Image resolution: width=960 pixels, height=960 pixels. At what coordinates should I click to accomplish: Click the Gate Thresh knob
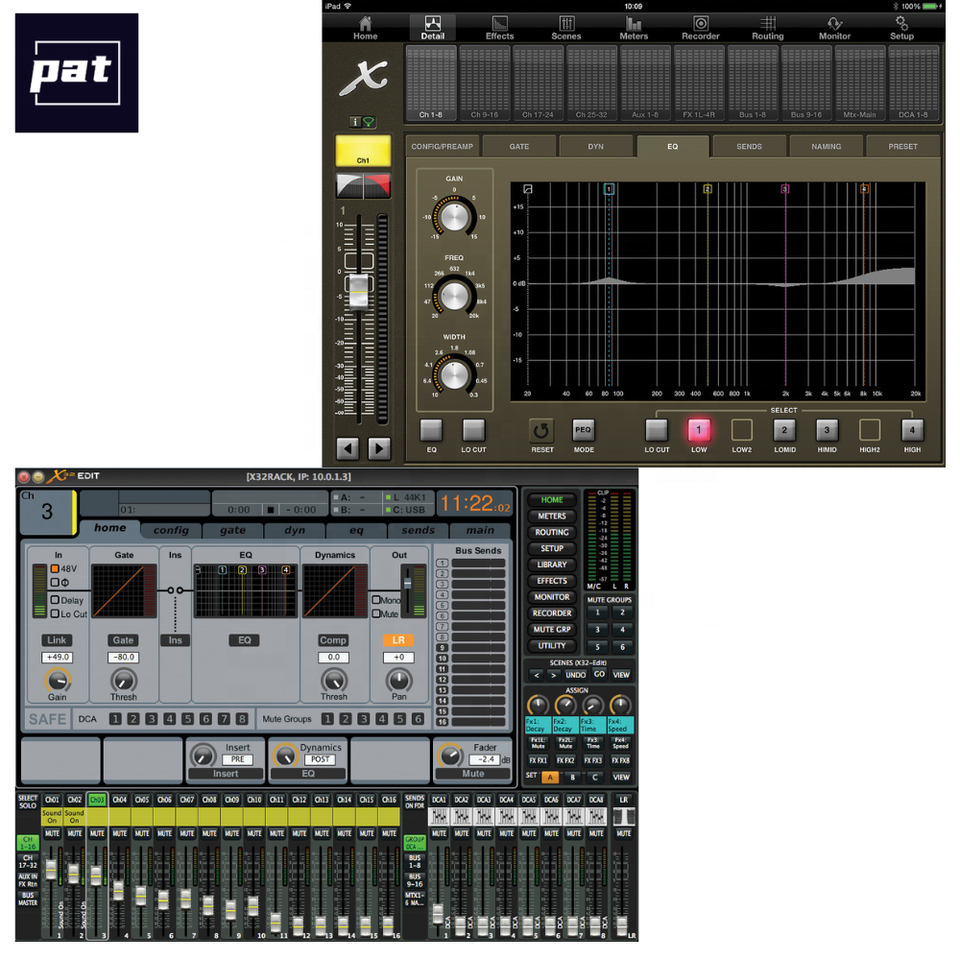[123, 680]
